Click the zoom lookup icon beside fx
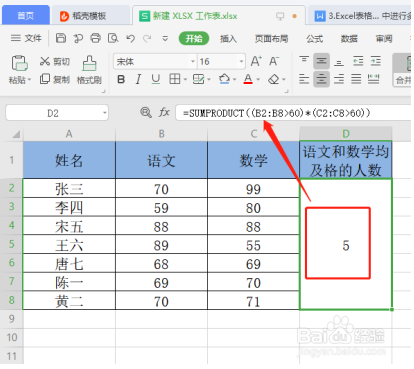Screen dimensions: 414x369 click(146, 112)
